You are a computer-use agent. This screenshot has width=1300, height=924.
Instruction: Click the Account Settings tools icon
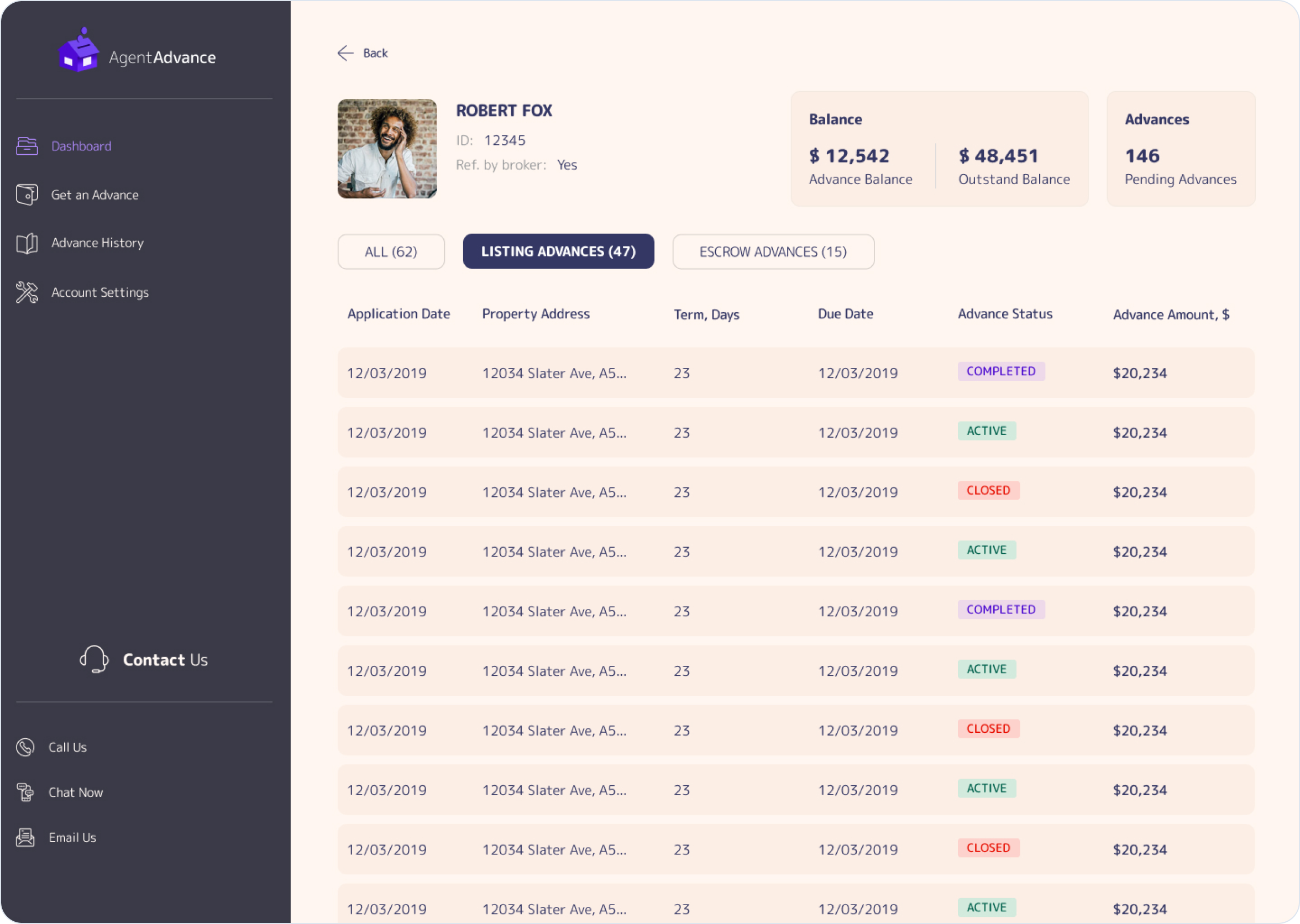point(27,292)
